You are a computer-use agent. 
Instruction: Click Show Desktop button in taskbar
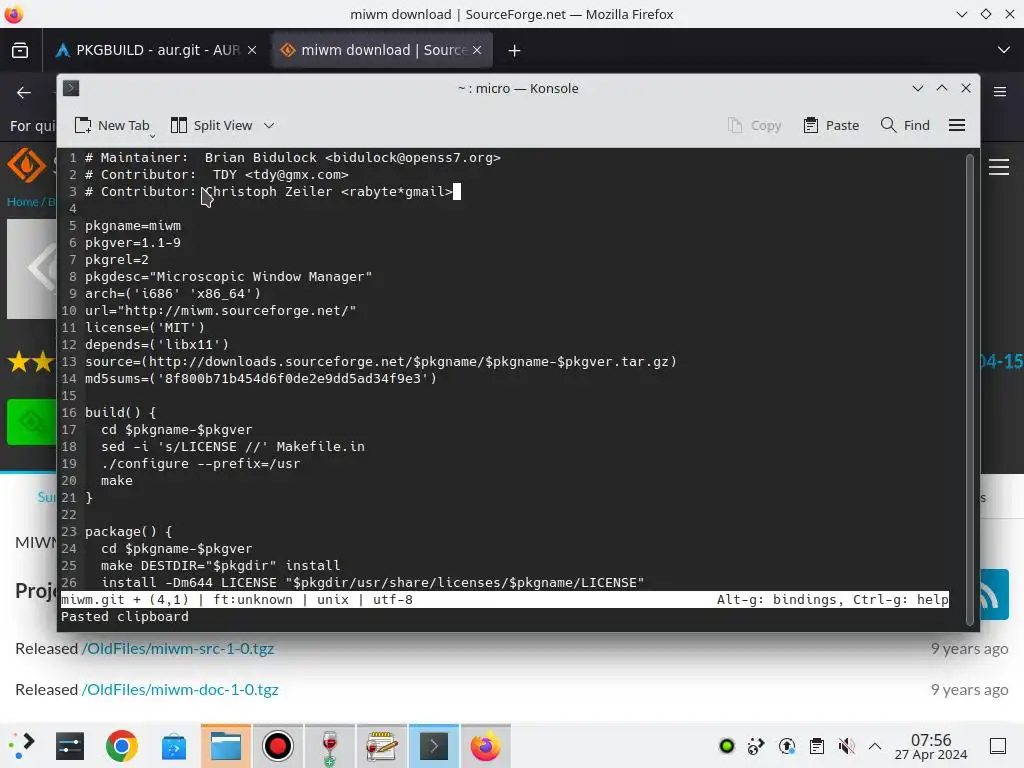point(998,746)
